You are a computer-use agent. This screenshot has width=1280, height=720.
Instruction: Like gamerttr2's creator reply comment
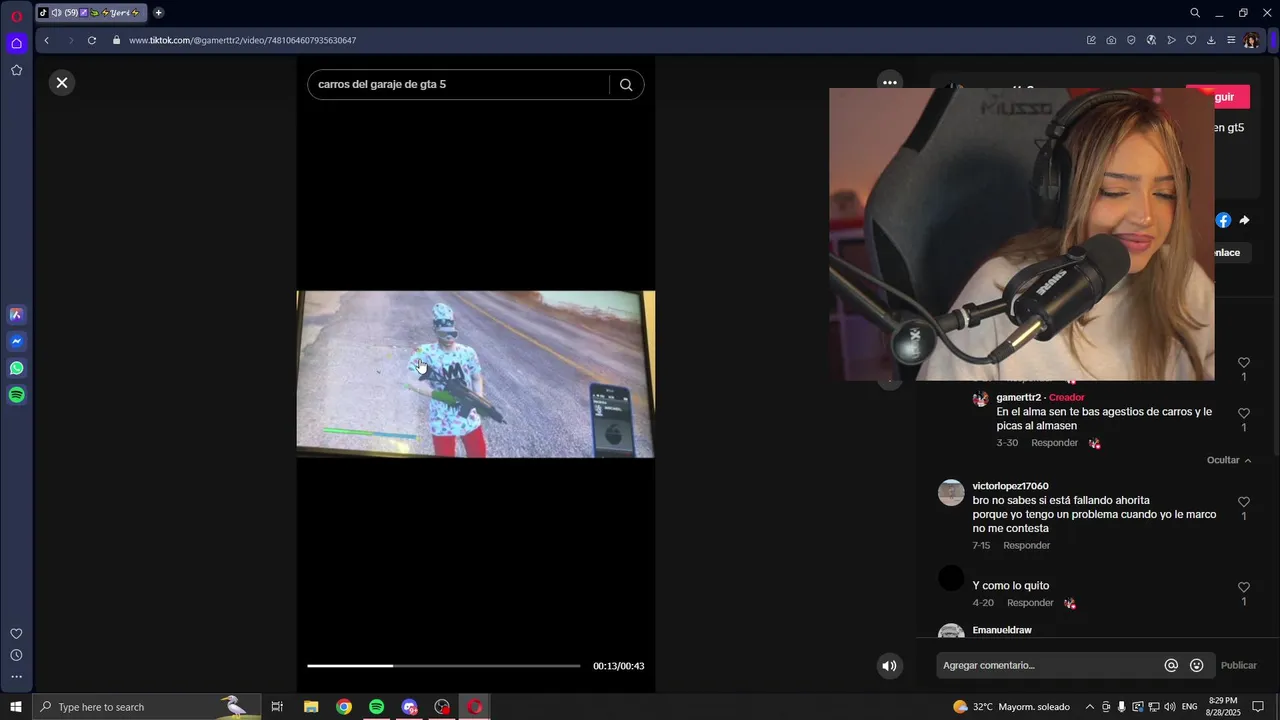pyautogui.click(x=1244, y=413)
